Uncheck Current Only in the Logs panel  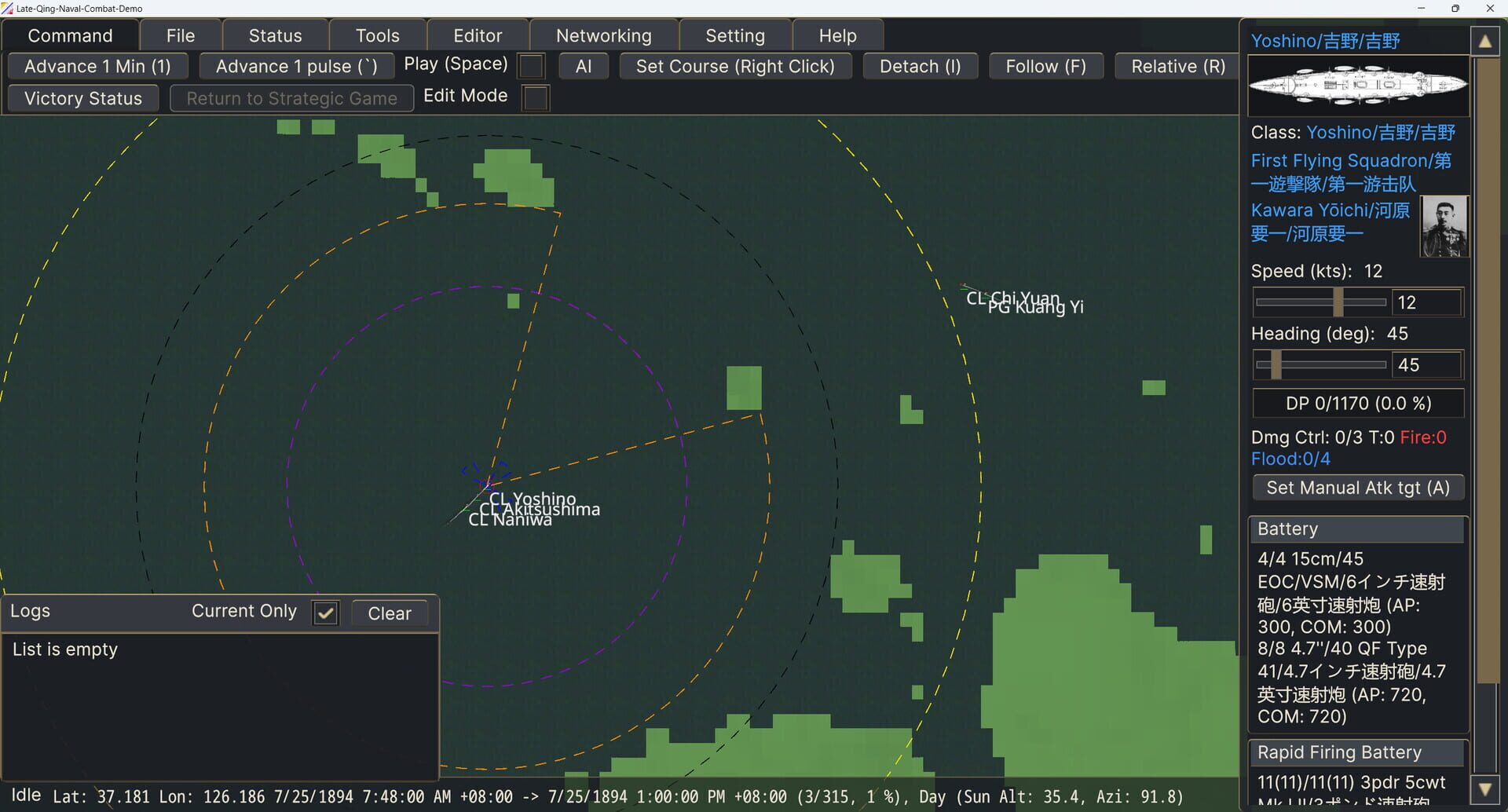click(326, 613)
